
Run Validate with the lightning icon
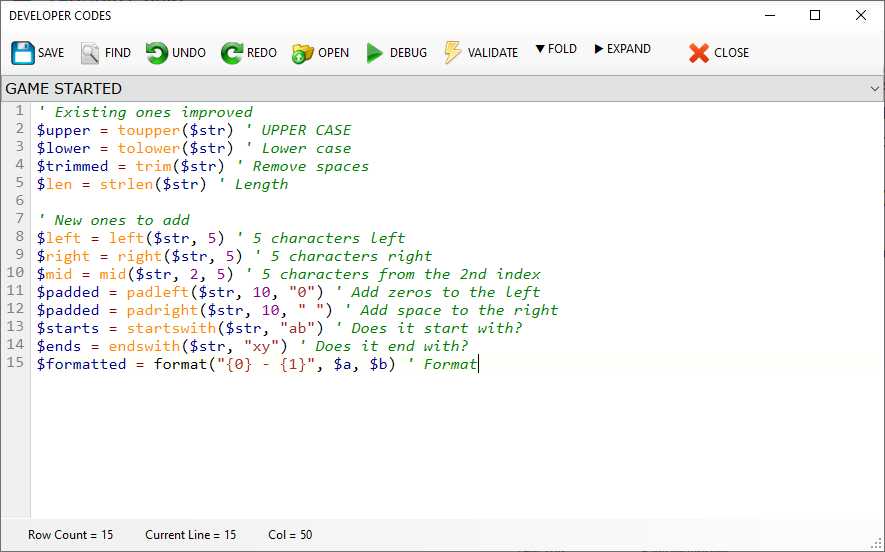point(453,53)
